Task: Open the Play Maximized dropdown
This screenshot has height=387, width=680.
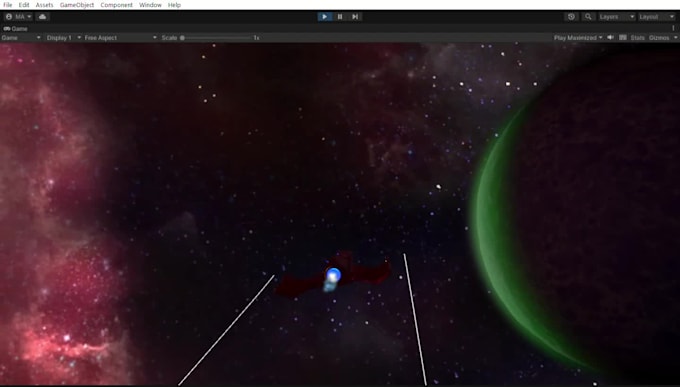Action: point(578,38)
